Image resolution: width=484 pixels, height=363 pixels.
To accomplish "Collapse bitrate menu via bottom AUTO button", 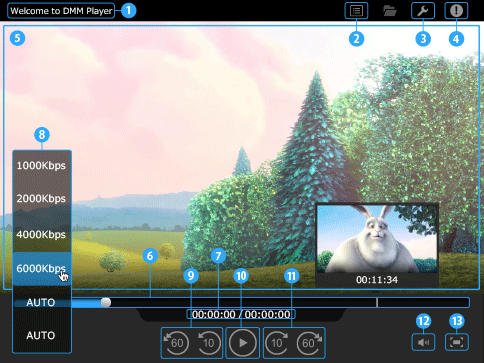I will (x=41, y=335).
